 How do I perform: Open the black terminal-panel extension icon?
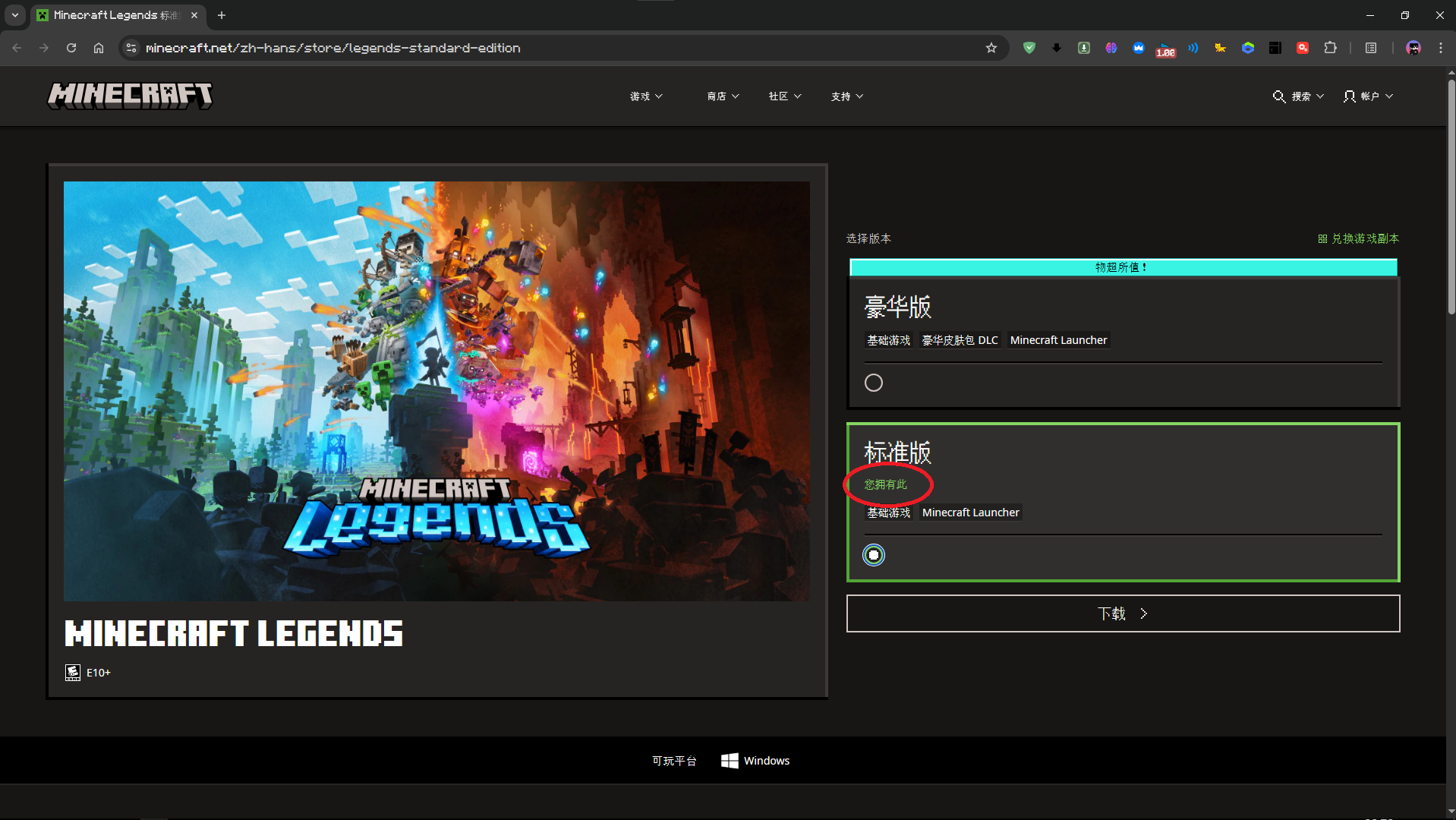pyautogui.click(x=1275, y=48)
